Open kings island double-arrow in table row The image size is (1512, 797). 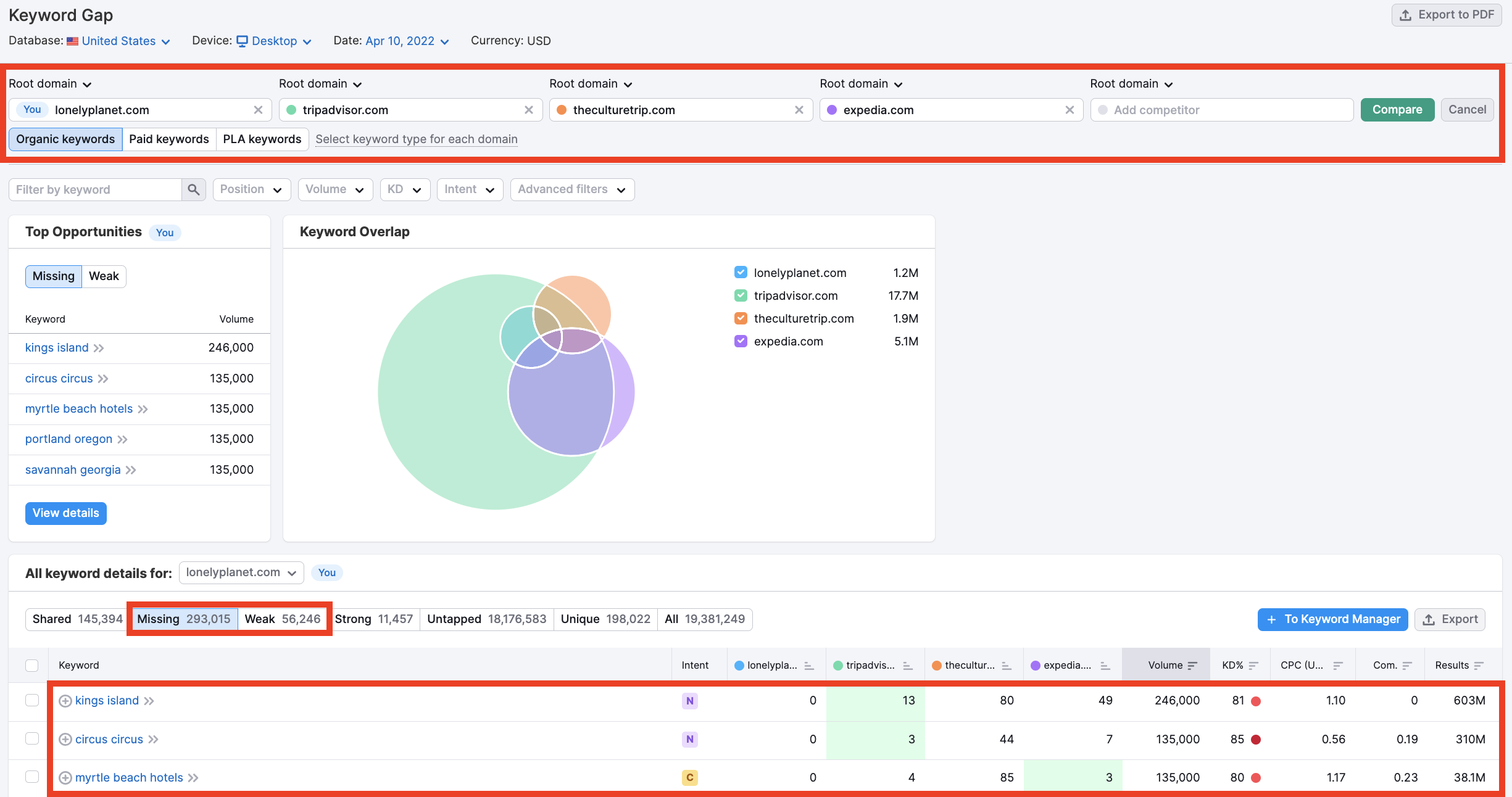point(149,701)
